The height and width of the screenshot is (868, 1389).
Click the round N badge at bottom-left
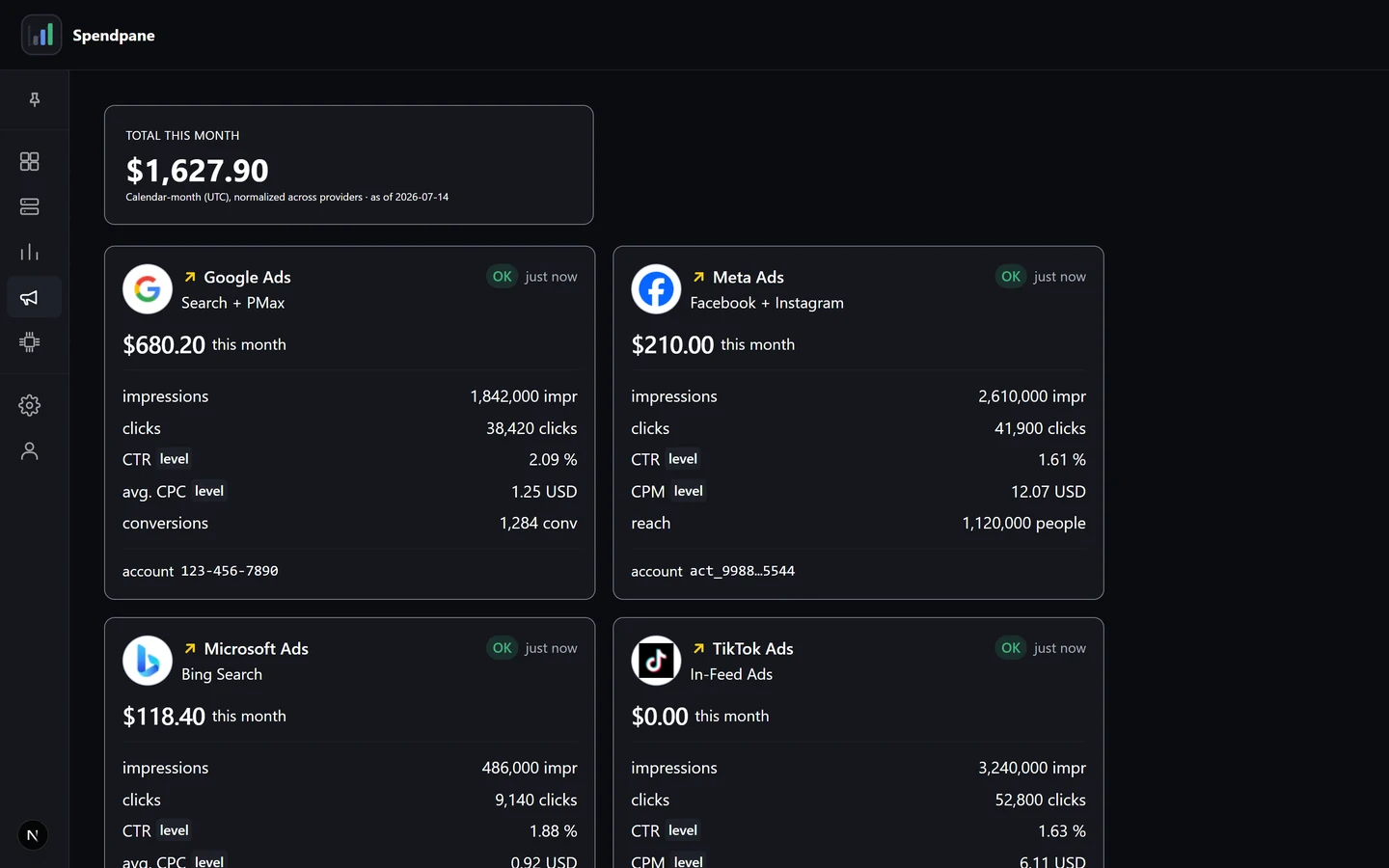pos(33,835)
